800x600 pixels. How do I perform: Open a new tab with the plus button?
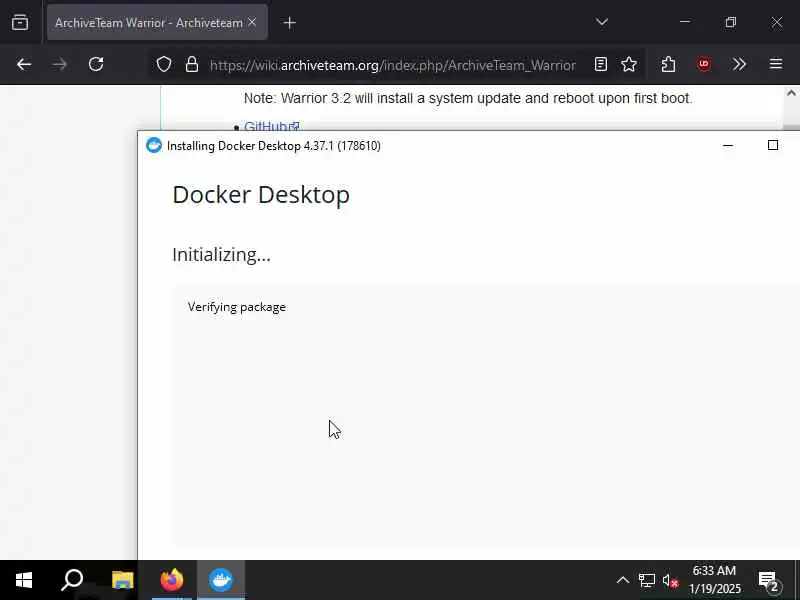289,22
